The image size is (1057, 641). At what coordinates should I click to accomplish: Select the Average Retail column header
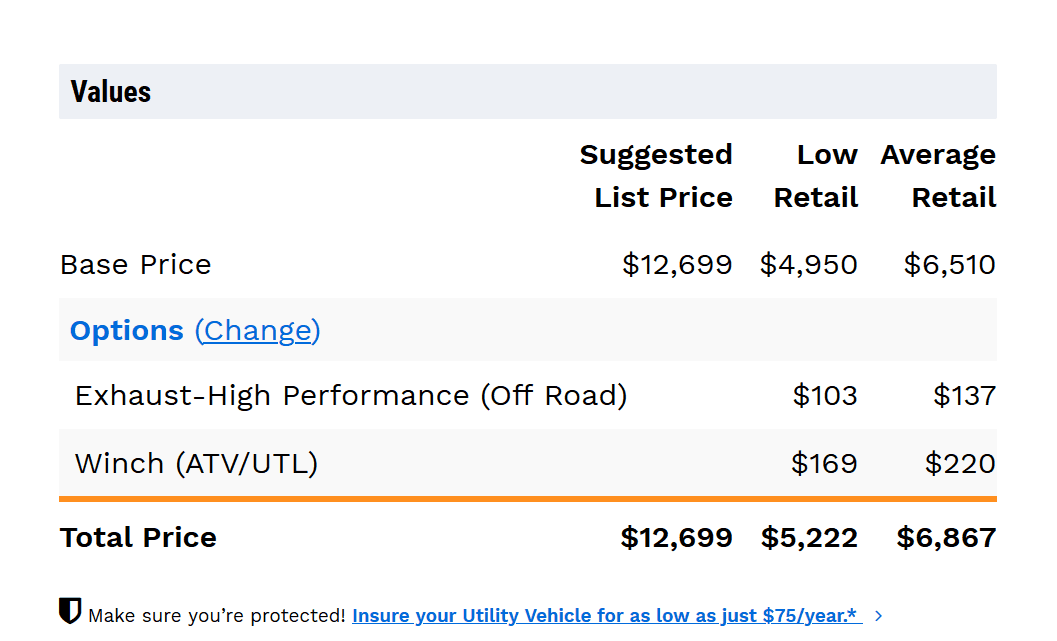tap(938, 176)
